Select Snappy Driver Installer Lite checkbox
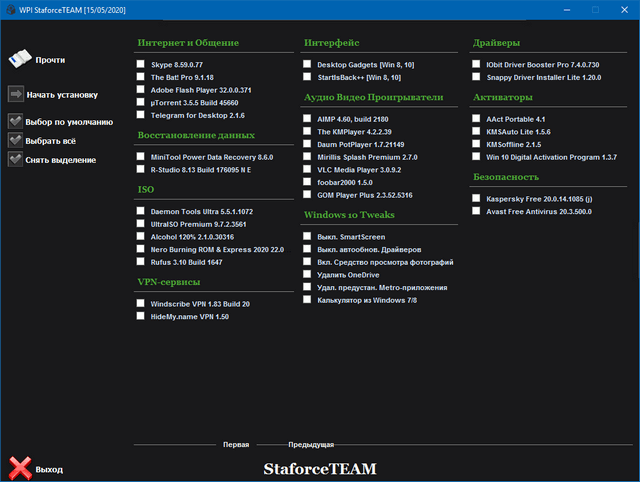This screenshot has width=640, height=482. [x=476, y=76]
